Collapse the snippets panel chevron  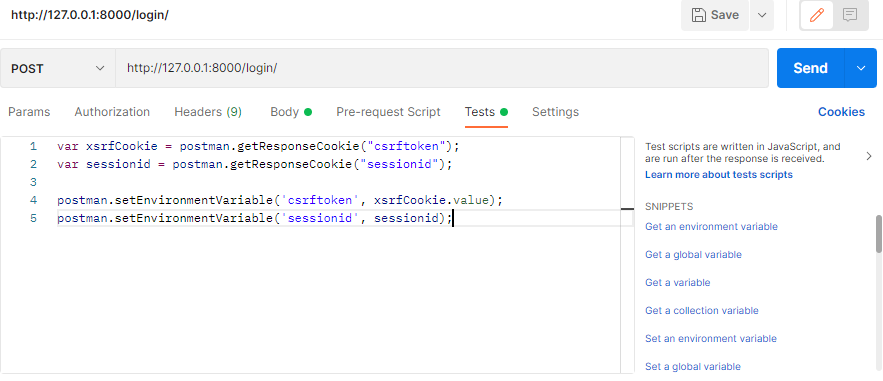(x=869, y=156)
